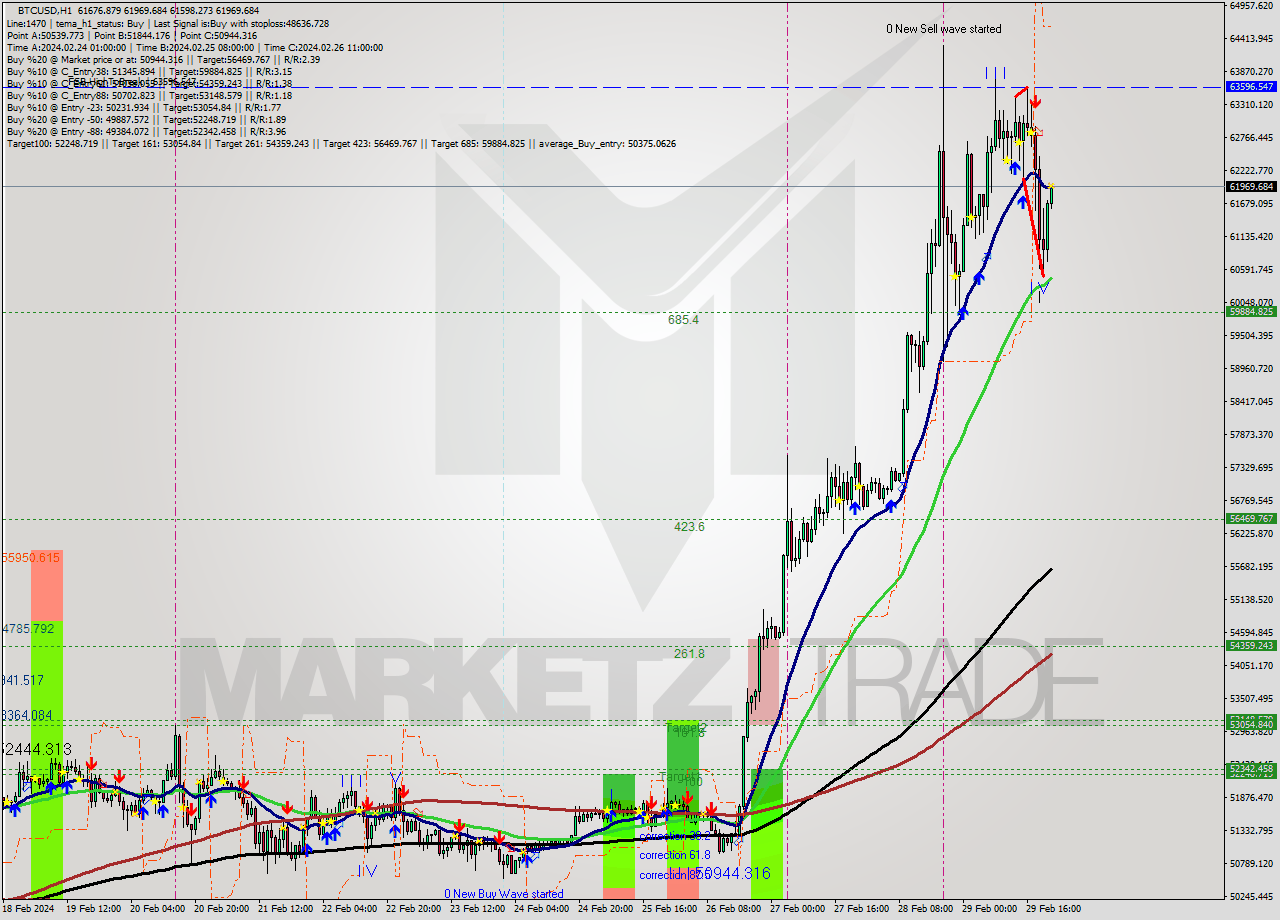Click the '18 Feb 2024' date on time axis
The image size is (1280, 920).
(28, 909)
